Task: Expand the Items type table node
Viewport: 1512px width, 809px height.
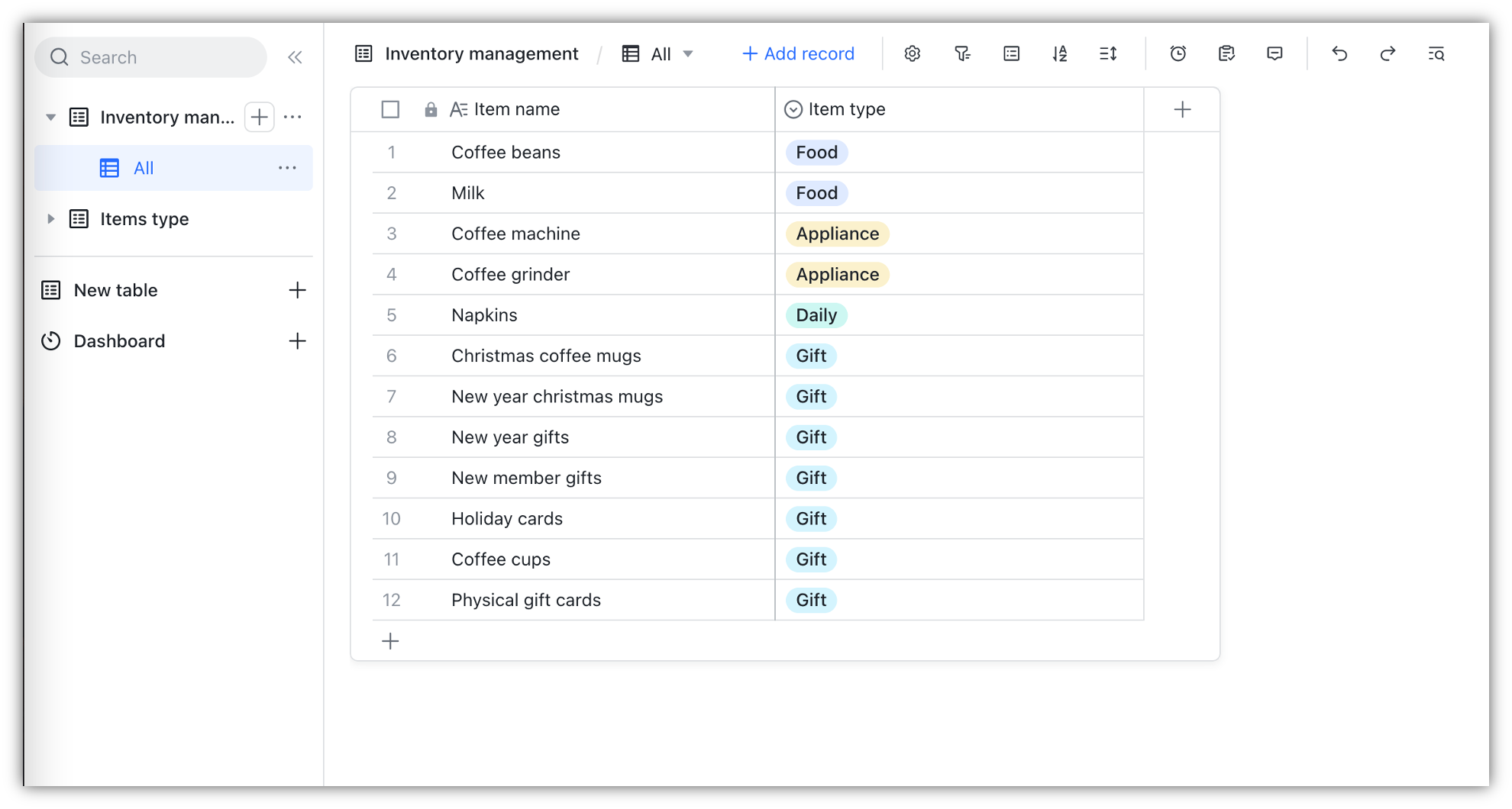Action: pyautogui.click(x=50, y=219)
